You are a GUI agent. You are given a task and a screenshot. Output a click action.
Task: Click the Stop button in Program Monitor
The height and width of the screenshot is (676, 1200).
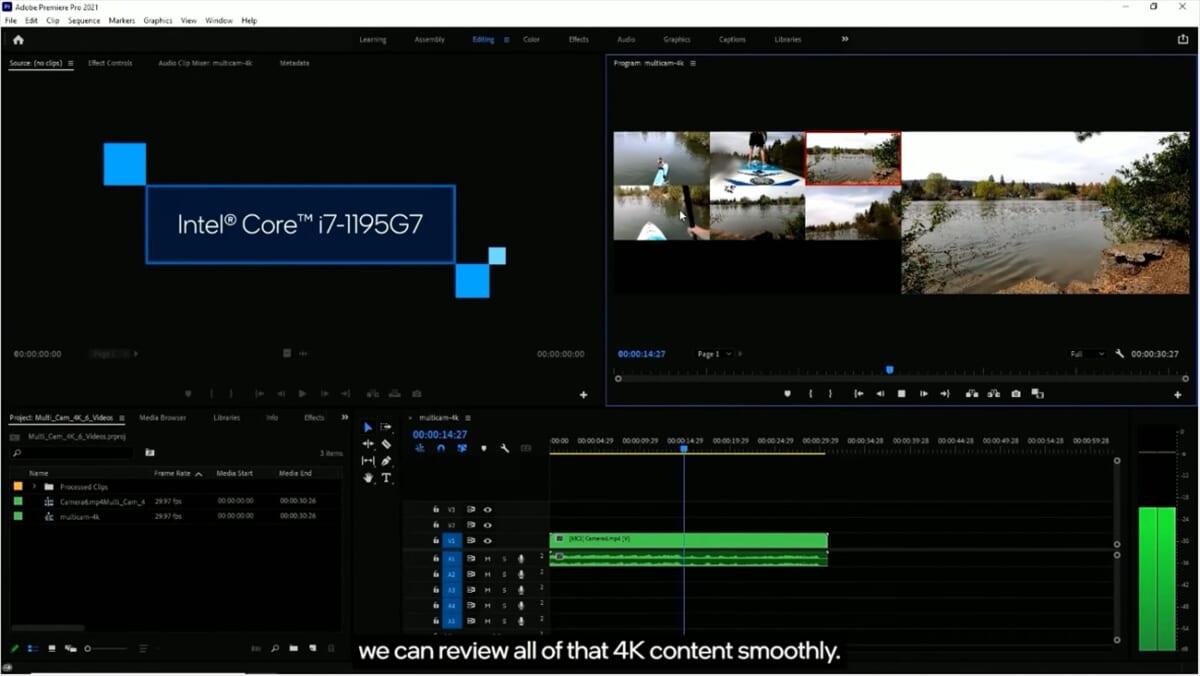(x=901, y=394)
